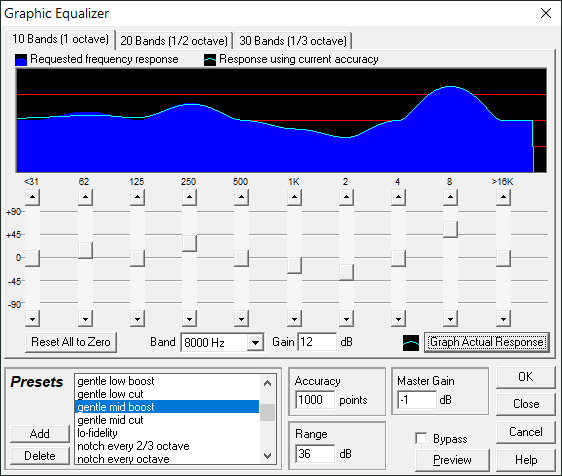Screen dimensions: 562x476
Task: Select the notch every octave preset
Action: [x=167, y=459]
